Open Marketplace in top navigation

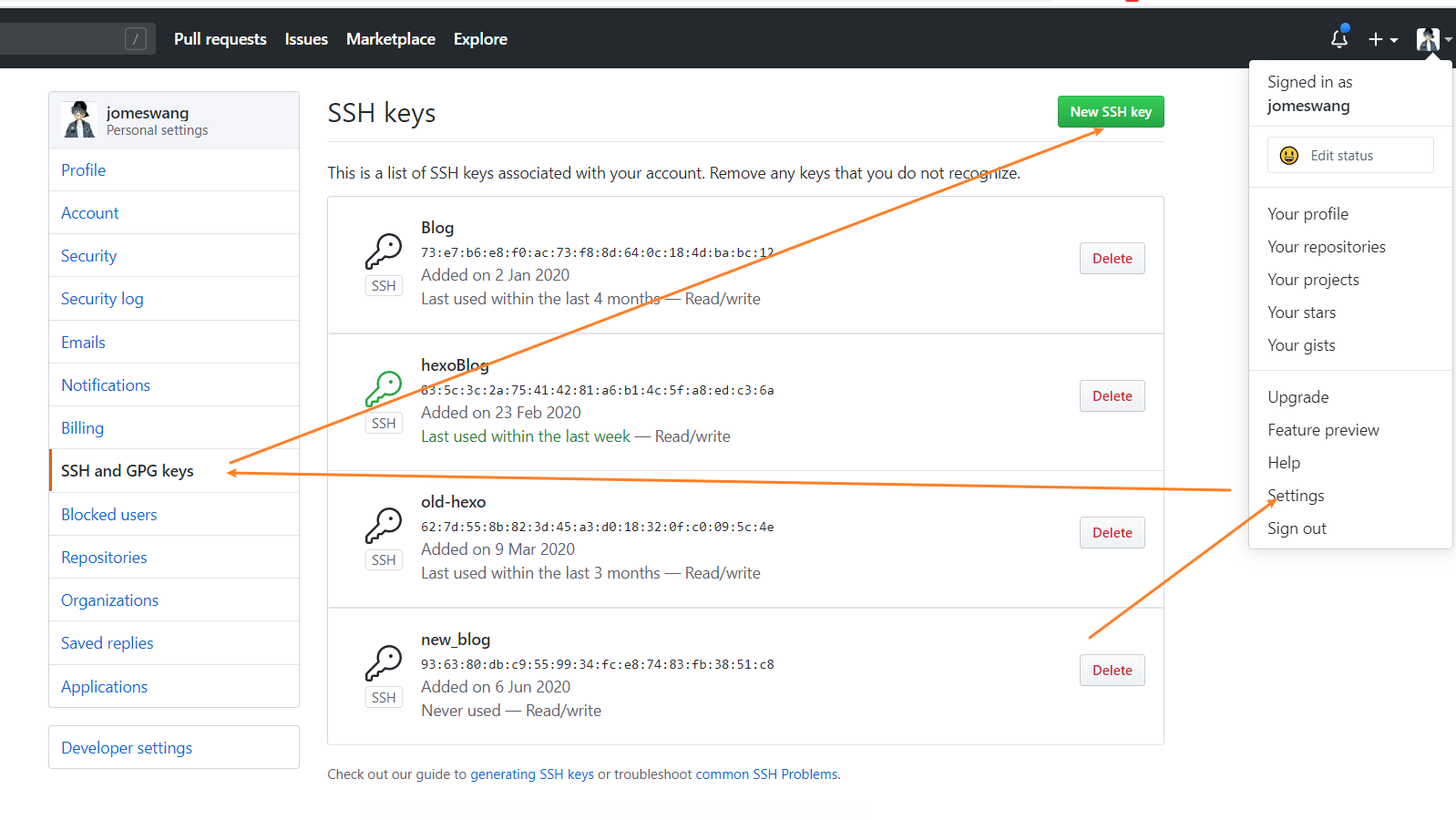391,39
